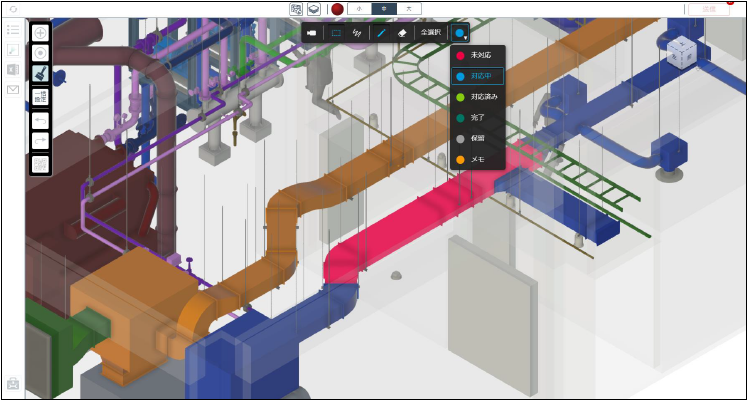Click the undo arrow in left toolbar
Viewport: 749px width, 402px height.
coord(41,120)
